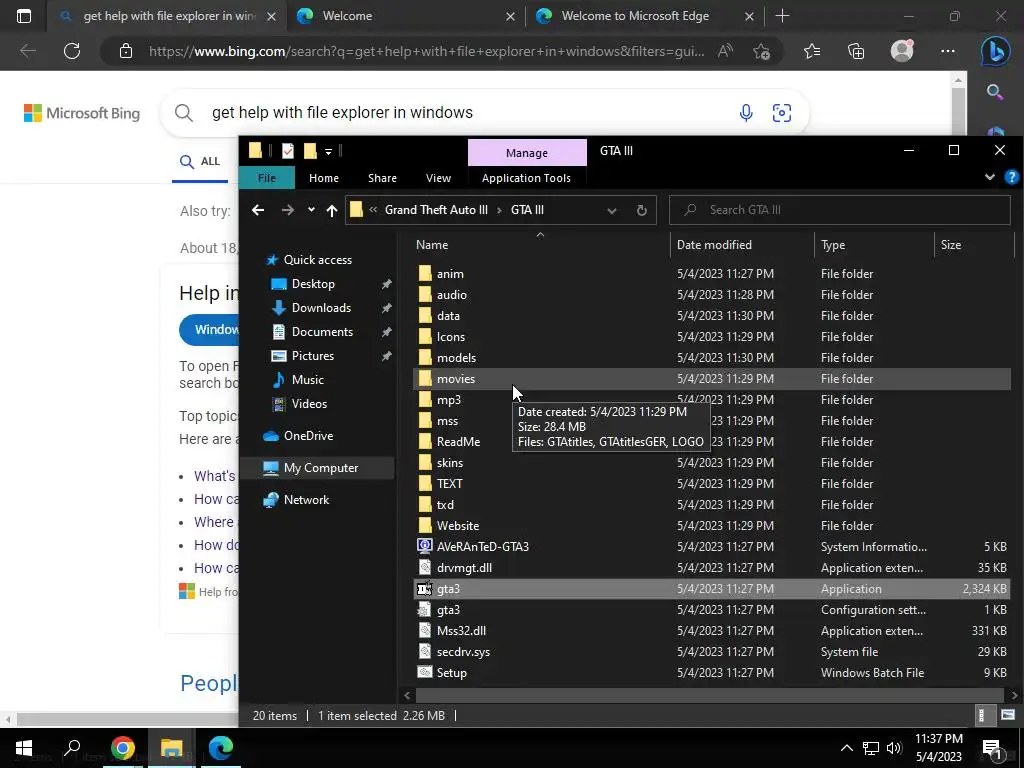Open the File menu in Explorer
Screen dimensions: 1024x768
[x=266, y=178]
